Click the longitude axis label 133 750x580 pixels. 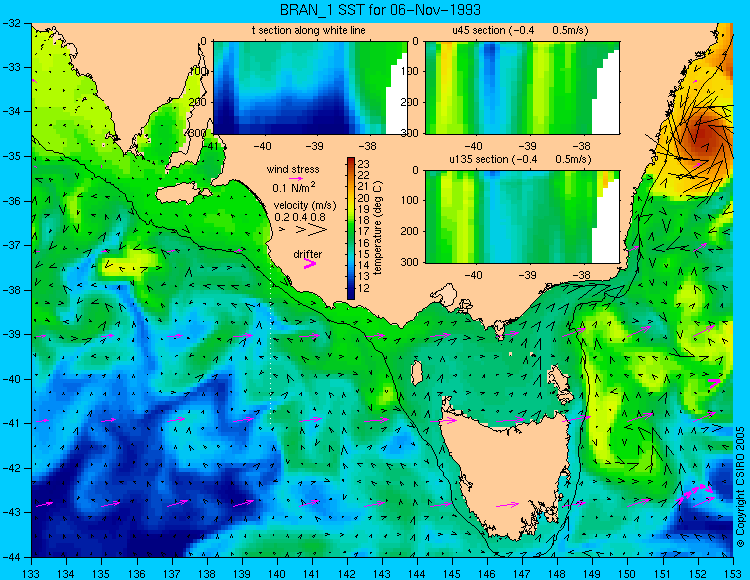pos(32,573)
